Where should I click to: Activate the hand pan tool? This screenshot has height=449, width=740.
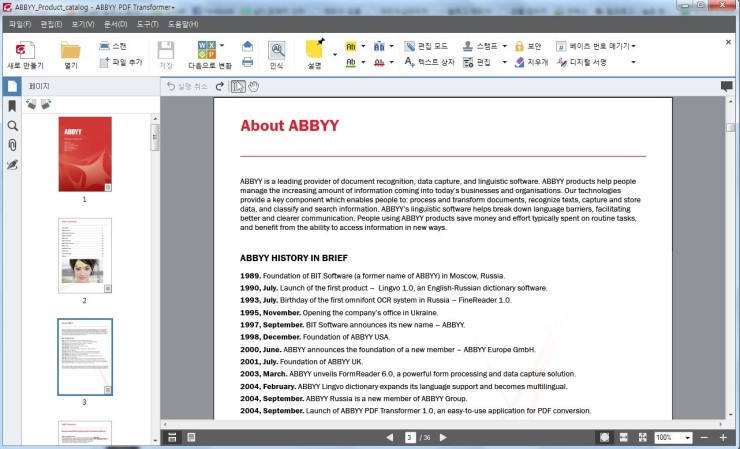tap(254, 86)
